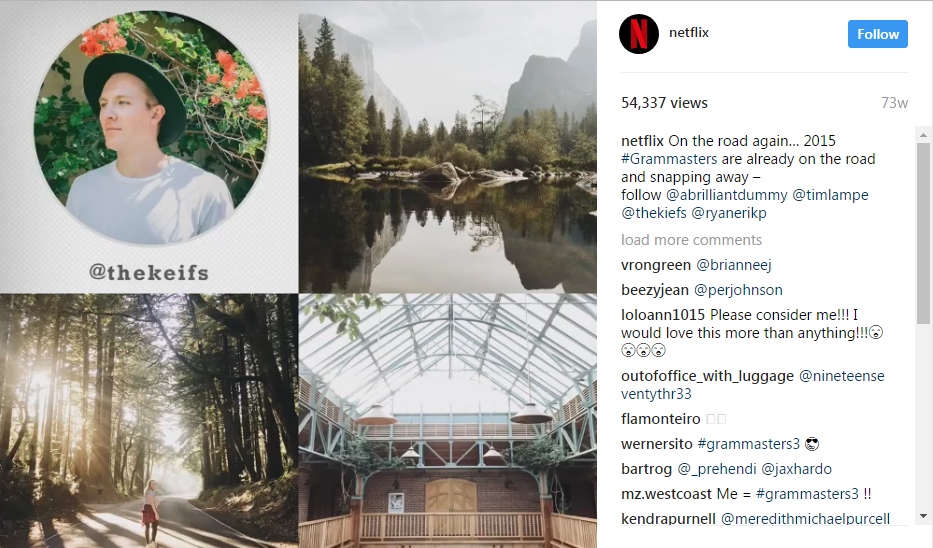
Task: Open @abrilliantdummy profile mention
Action: pos(727,195)
